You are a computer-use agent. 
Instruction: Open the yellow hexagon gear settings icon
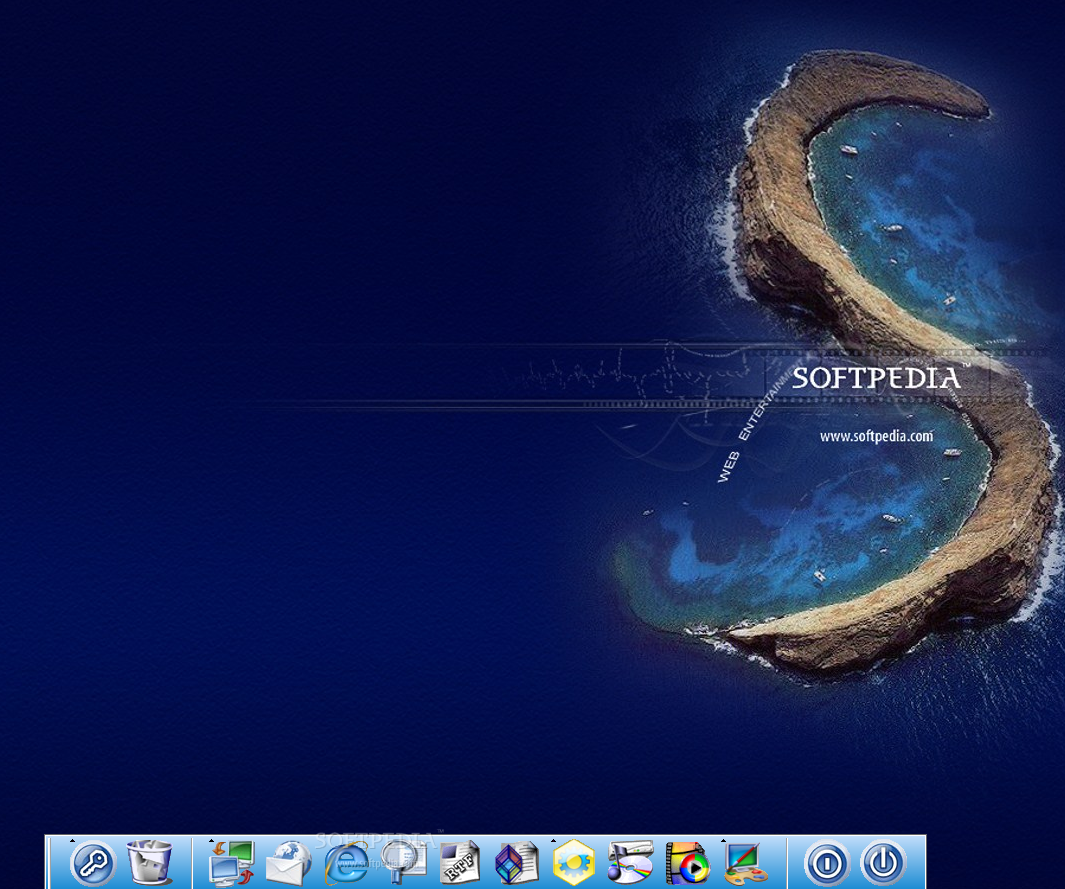(x=574, y=863)
